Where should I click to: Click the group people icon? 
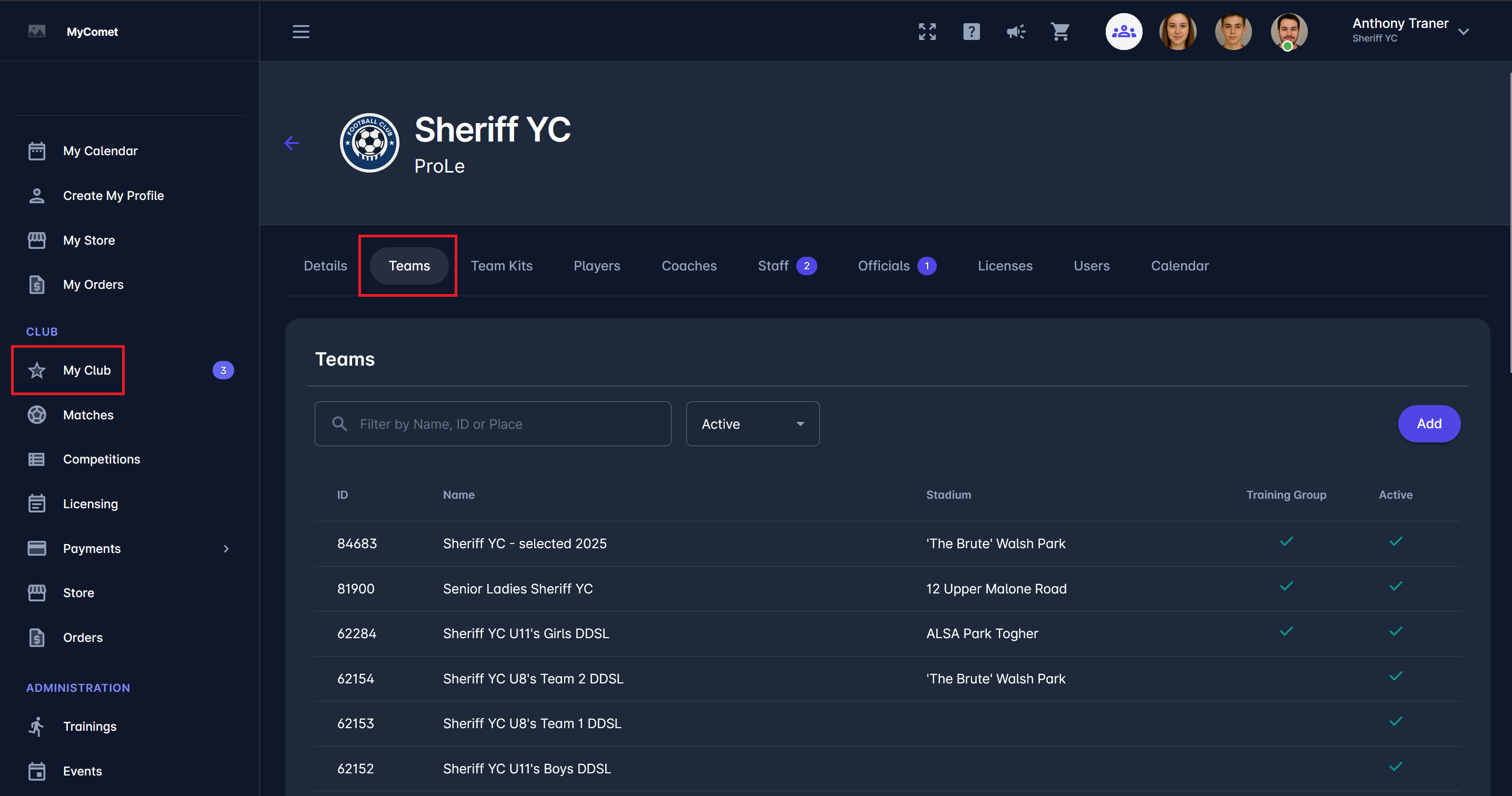click(1124, 32)
